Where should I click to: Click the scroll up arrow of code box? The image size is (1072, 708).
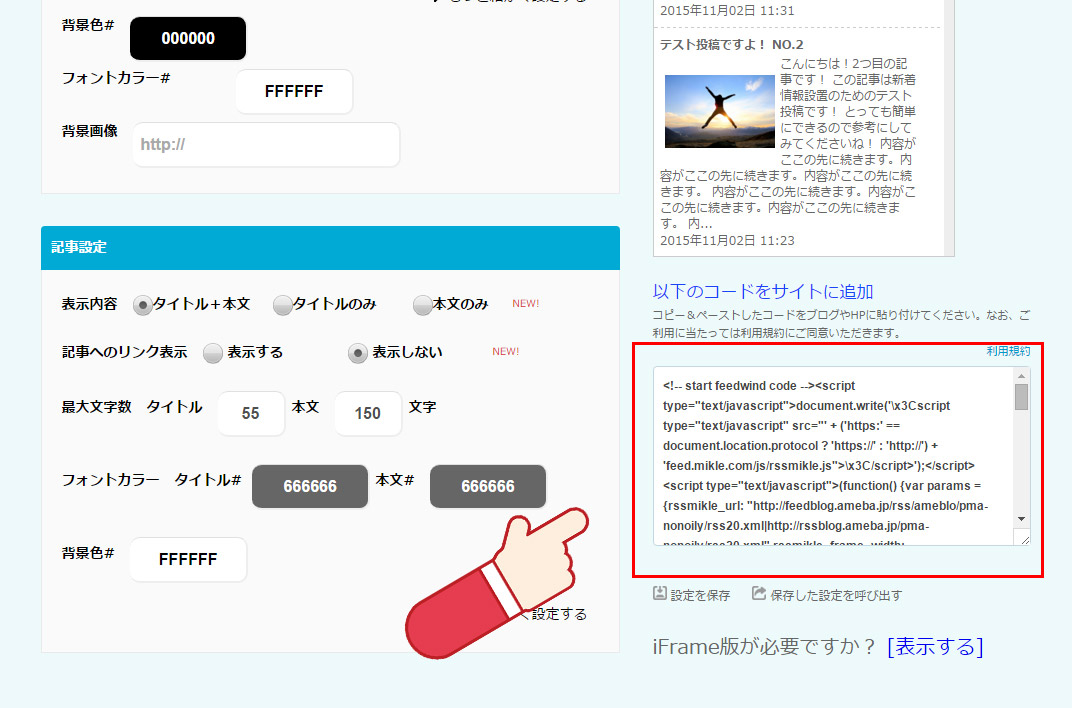1021,376
